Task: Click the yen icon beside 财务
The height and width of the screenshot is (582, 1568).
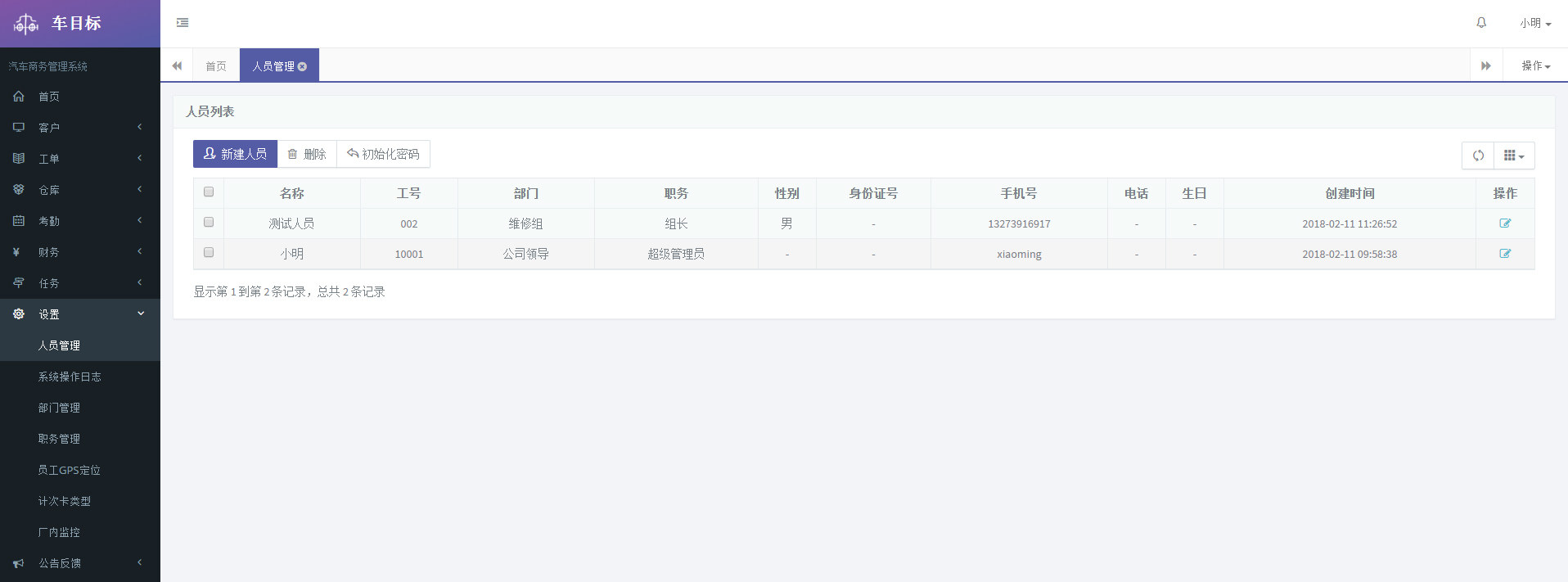Action: (x=16, y=252)
